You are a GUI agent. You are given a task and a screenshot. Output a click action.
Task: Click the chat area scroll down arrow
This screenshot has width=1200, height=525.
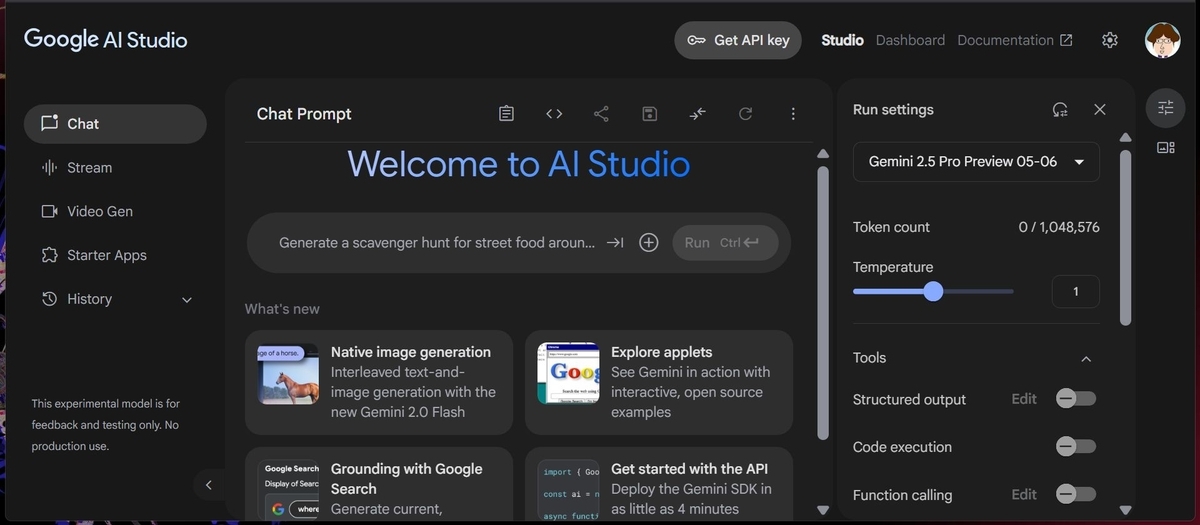(823, 509)
